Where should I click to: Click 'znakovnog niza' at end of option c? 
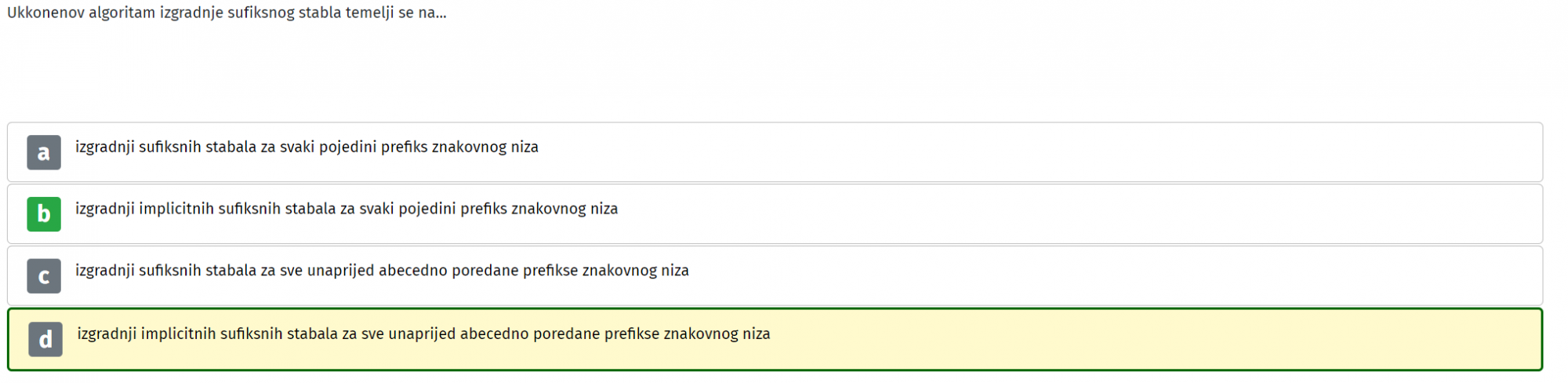click(x=635, y=271)
